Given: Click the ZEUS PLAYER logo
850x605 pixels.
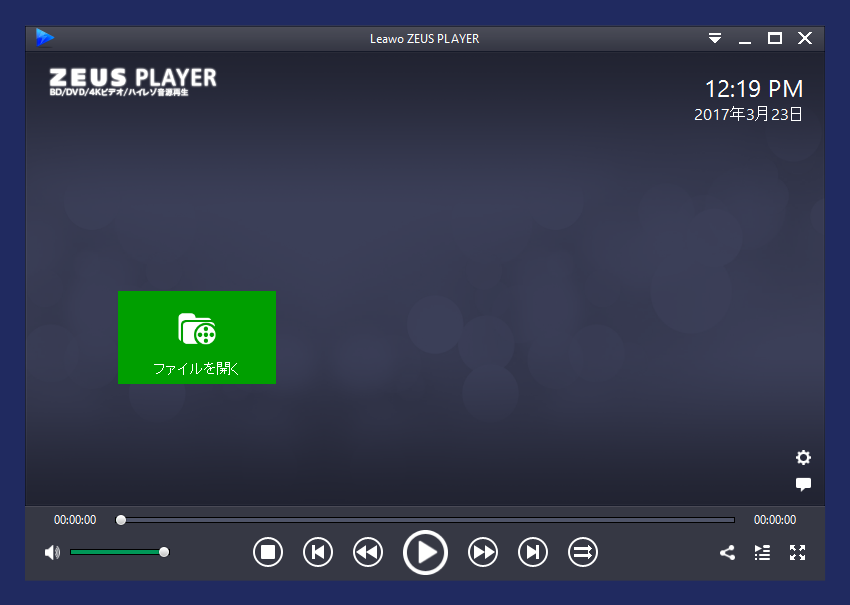Looking at the screenshot, I should click(133, 80).
